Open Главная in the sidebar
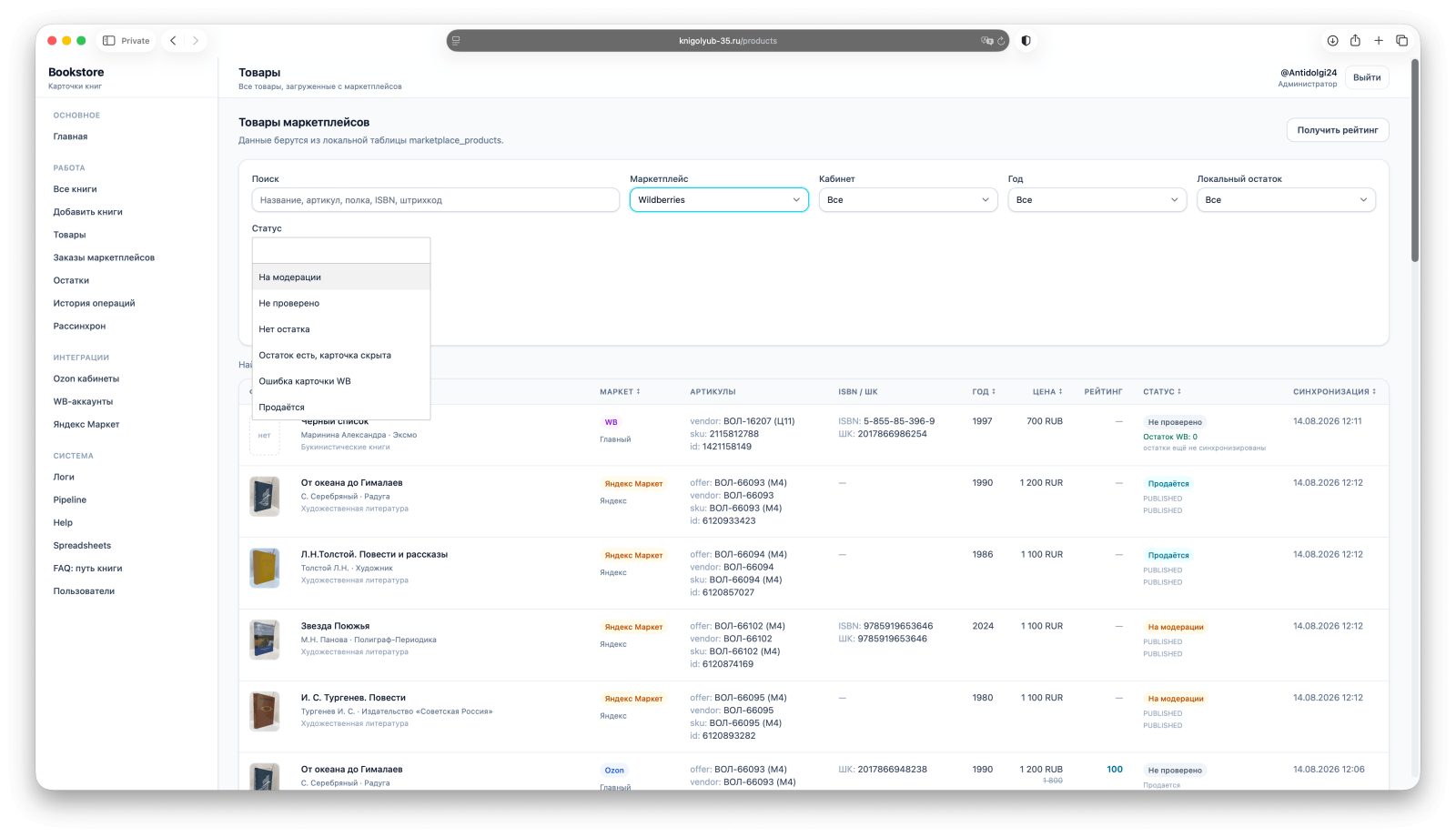The height and width of the screenshot is (837, 1456). click(70, 136)
